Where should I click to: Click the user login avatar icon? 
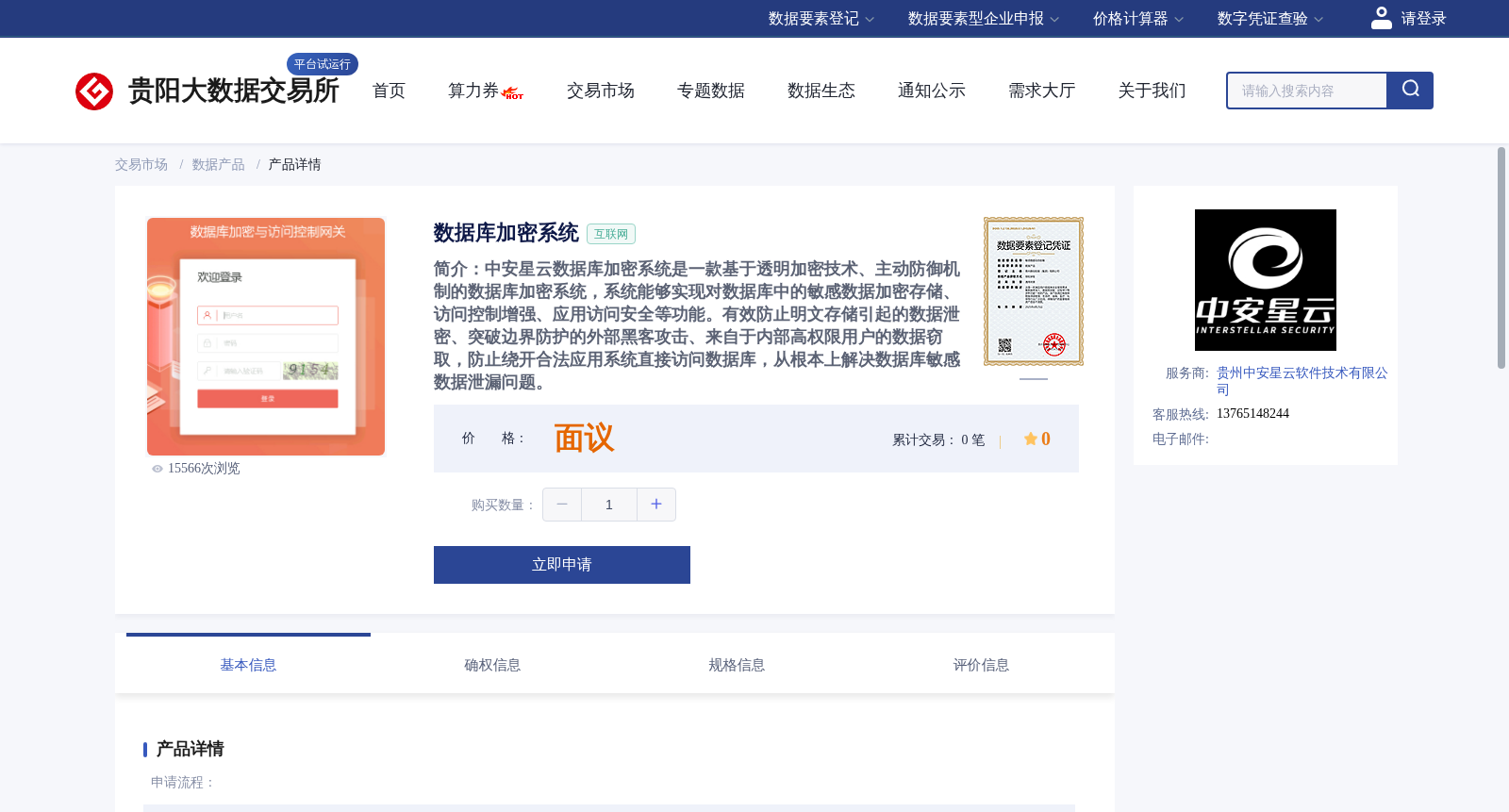1382,18
